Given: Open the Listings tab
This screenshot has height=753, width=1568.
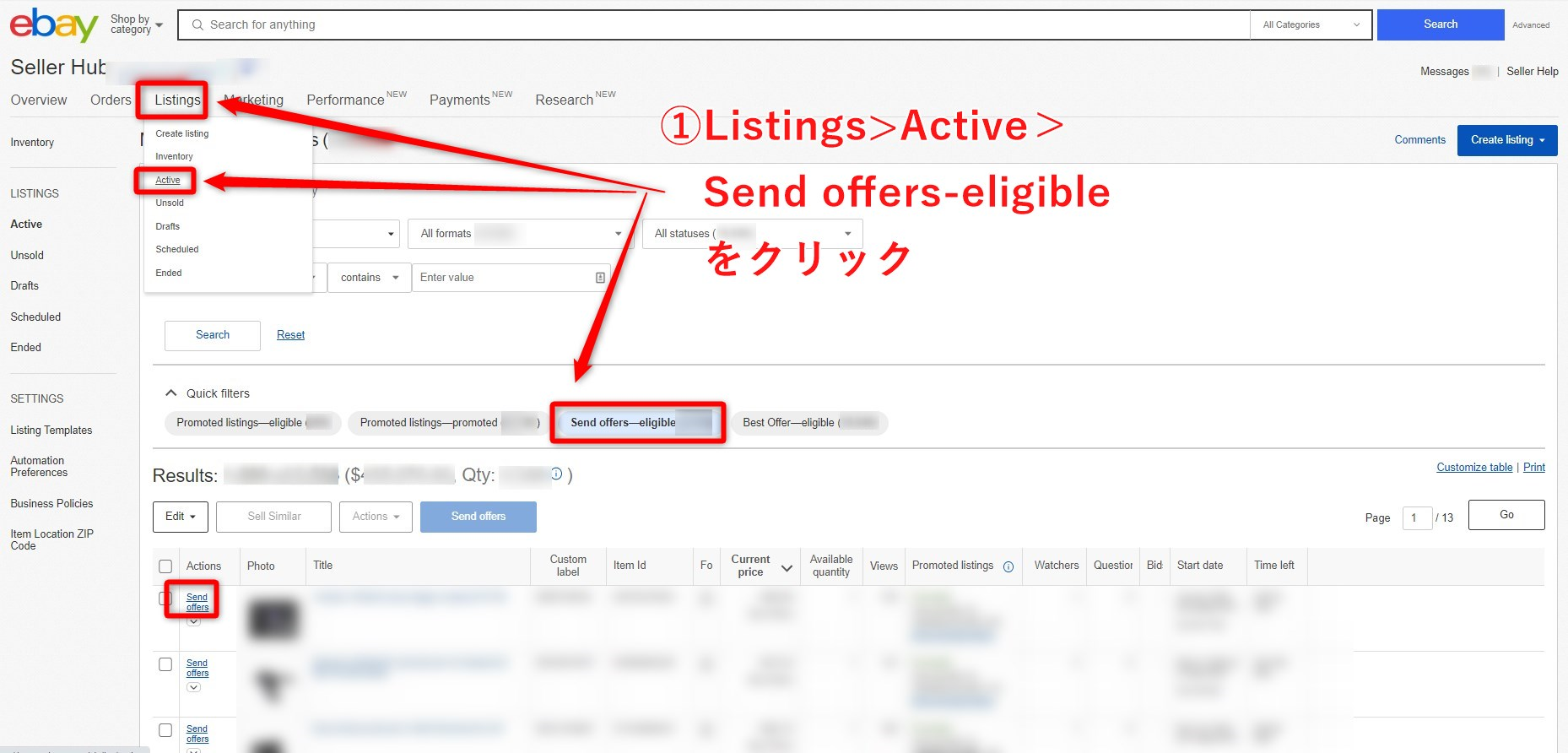Looking at the screenshot, I should (x=177, y=100).
